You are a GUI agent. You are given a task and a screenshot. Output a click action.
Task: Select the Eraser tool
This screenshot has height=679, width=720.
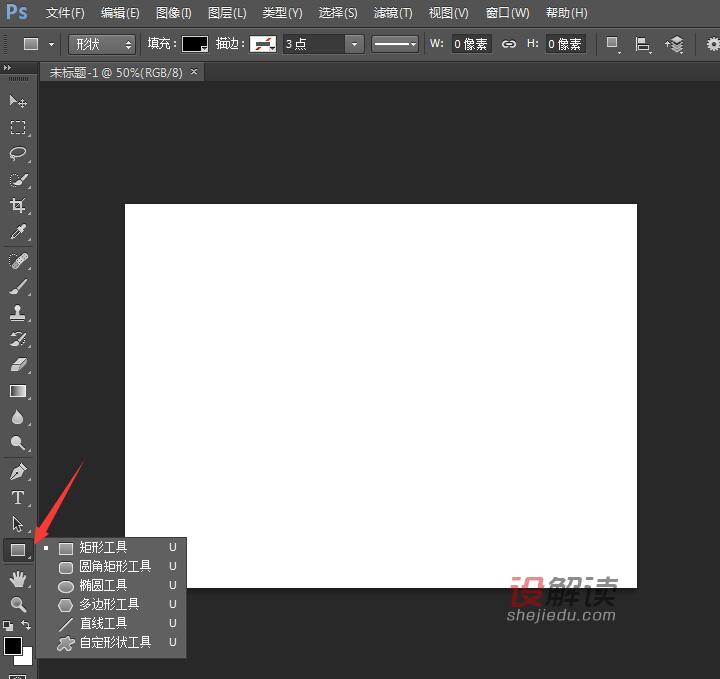(18, 365)
